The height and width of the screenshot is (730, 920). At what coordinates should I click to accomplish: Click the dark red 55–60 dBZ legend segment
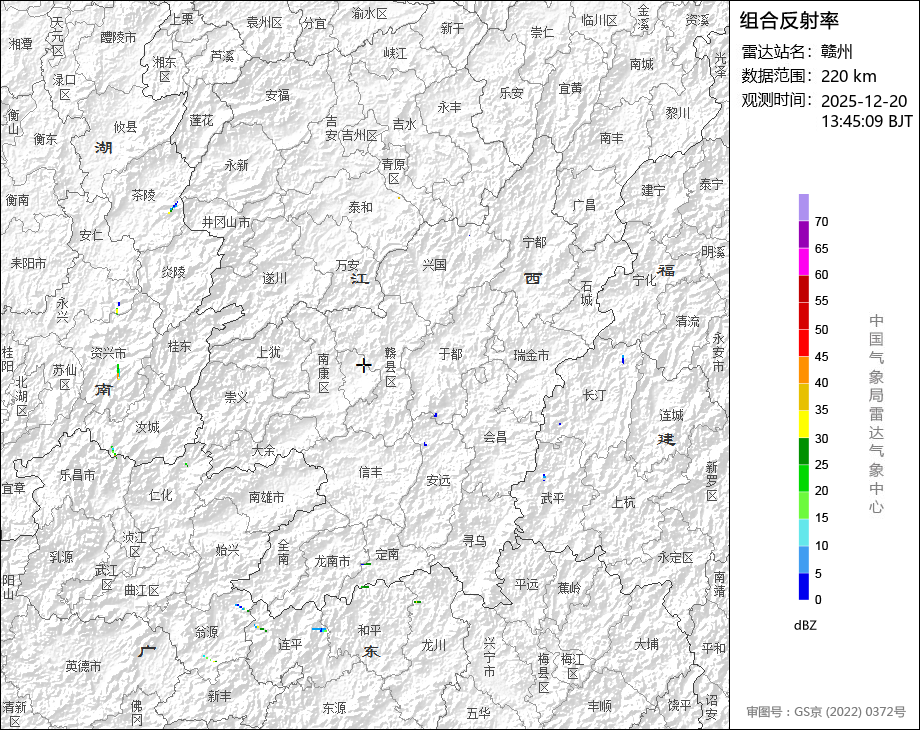tap(804, 289)
